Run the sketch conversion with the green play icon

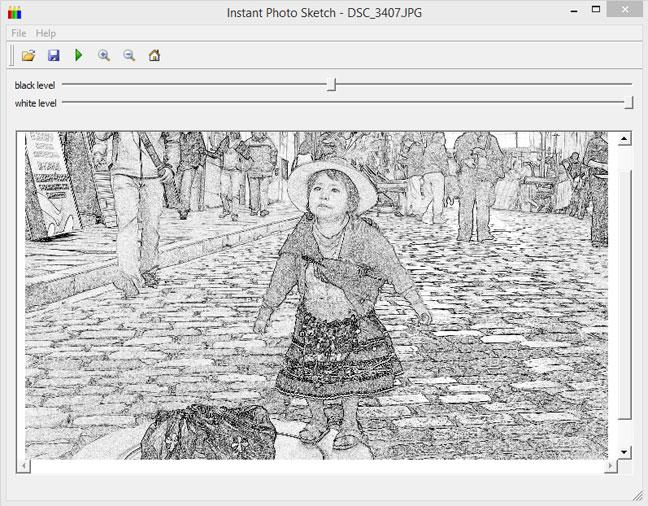coord(79,55)
